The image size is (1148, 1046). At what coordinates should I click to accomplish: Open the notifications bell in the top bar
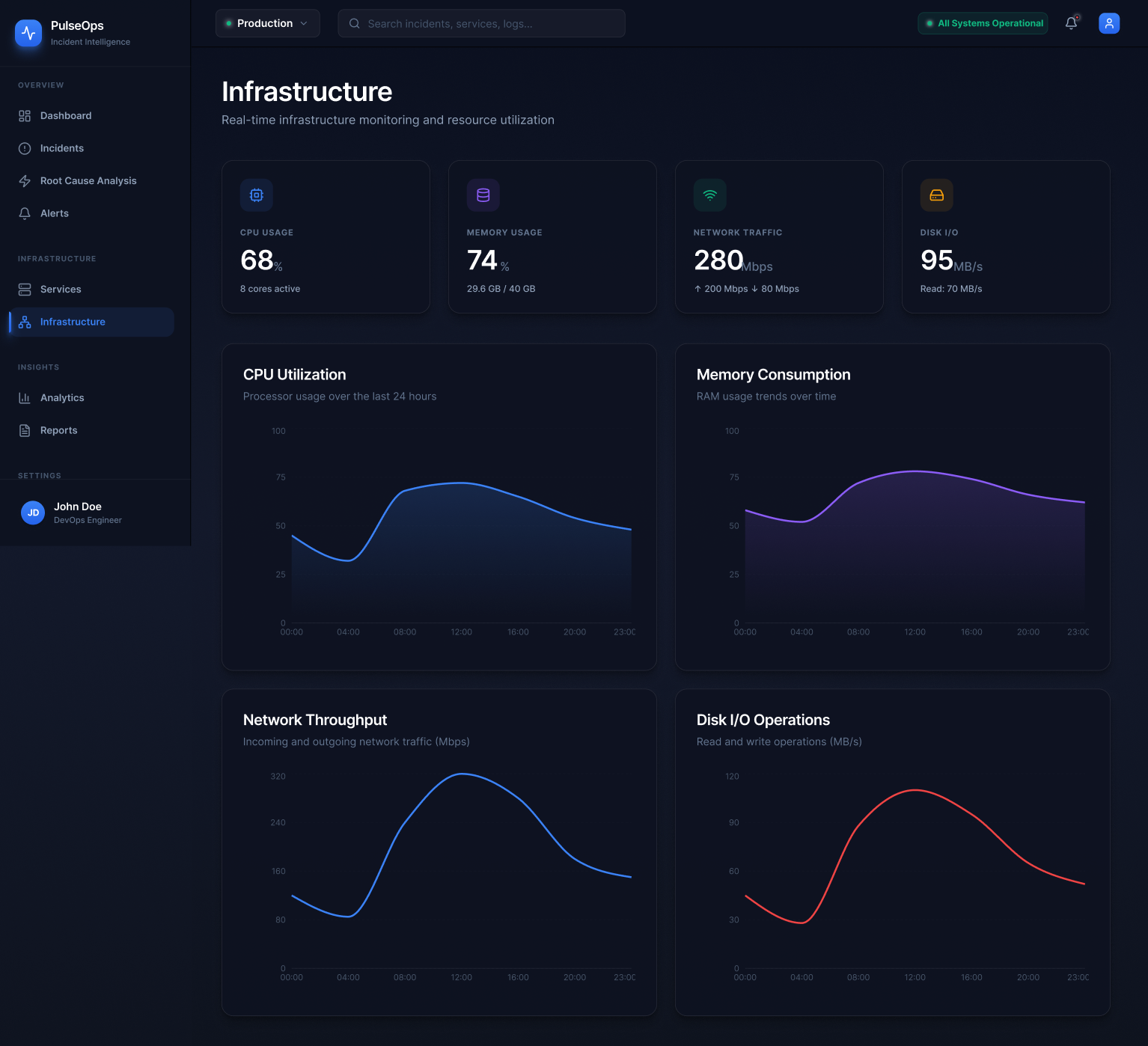click(1071, 23)
